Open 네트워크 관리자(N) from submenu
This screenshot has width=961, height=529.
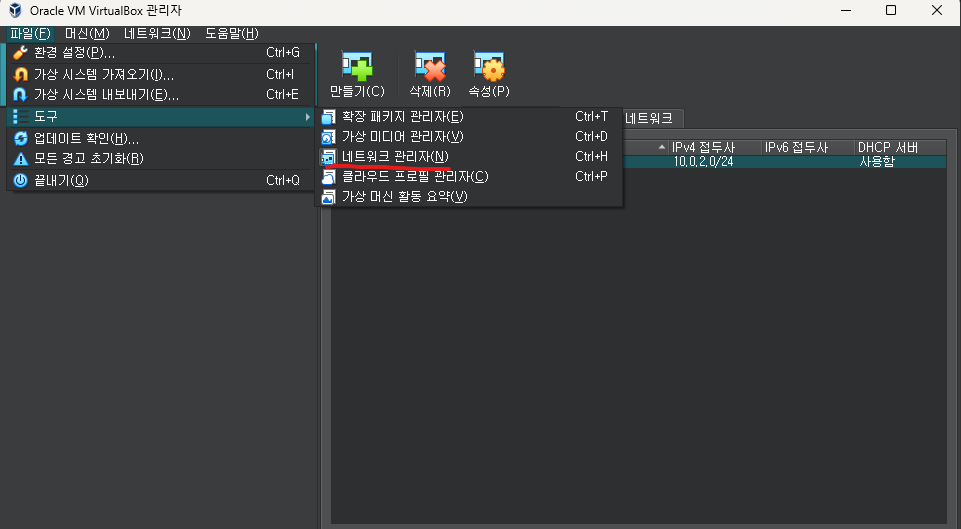pyautogui.click(x=469, y=157)
